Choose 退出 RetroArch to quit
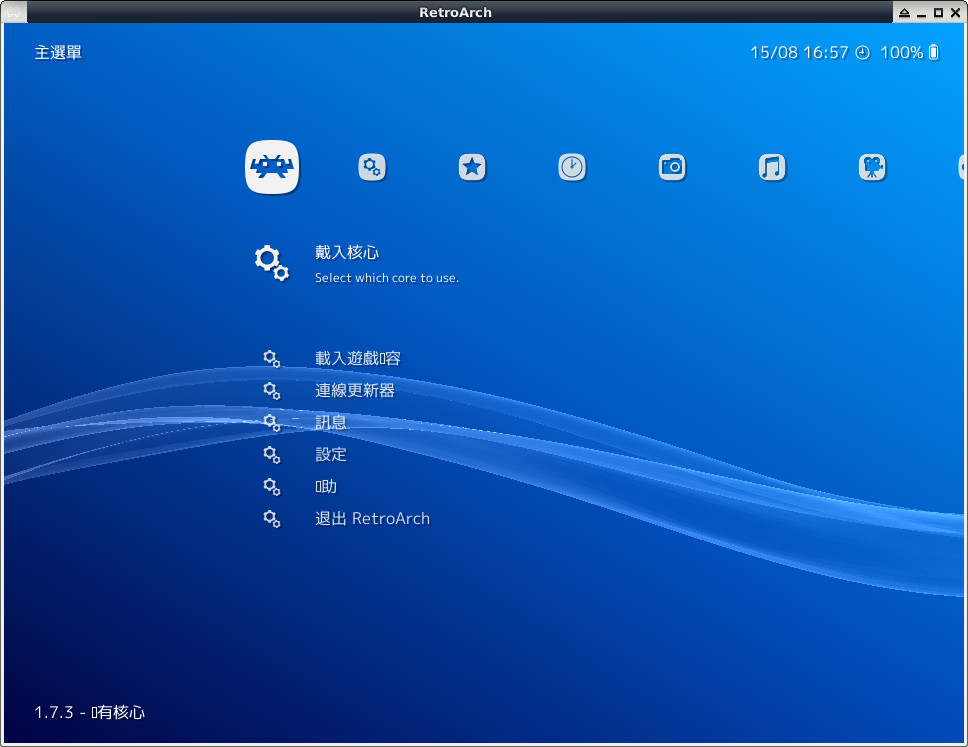Viewport: 968px width, 747px height. 372,519
